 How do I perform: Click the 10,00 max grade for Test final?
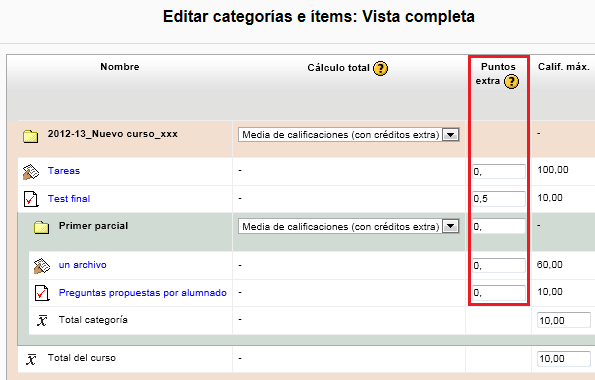(x=550, y=198)
